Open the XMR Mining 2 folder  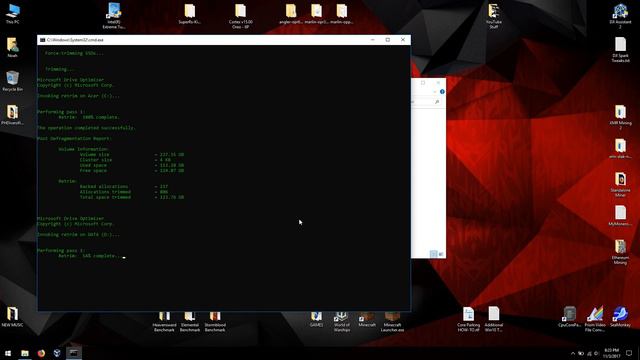coord(620,117)
